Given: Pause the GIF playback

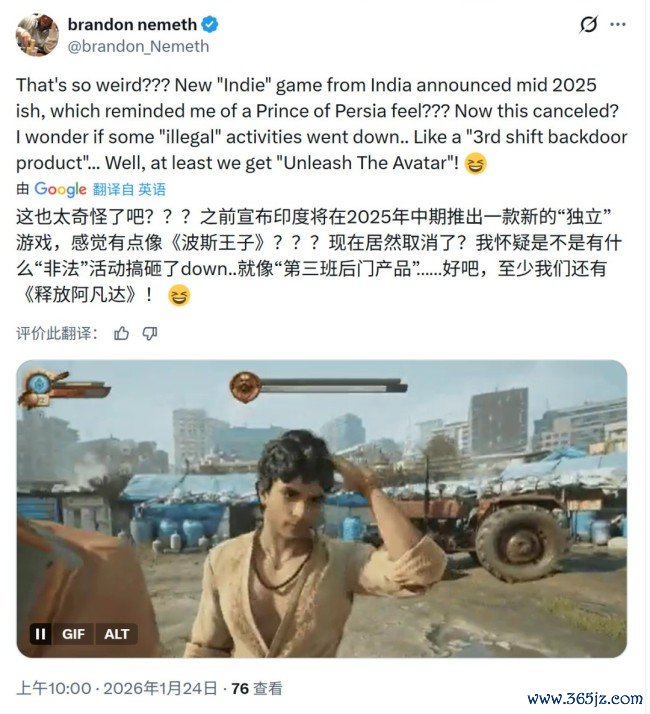Looking at the screenshot, I should [40, 634].
